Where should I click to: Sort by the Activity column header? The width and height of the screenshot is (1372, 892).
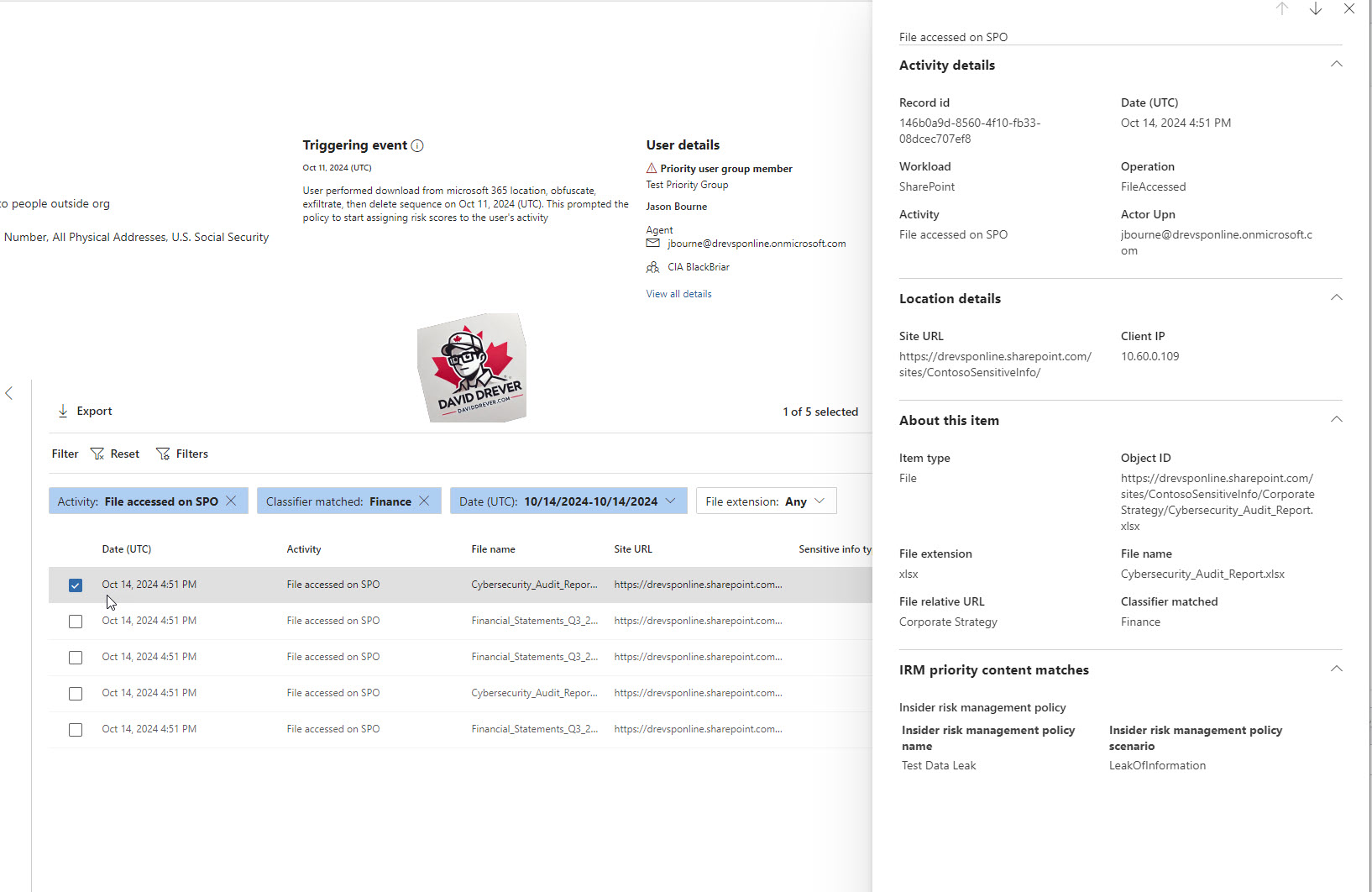click(x=304, y=549)
